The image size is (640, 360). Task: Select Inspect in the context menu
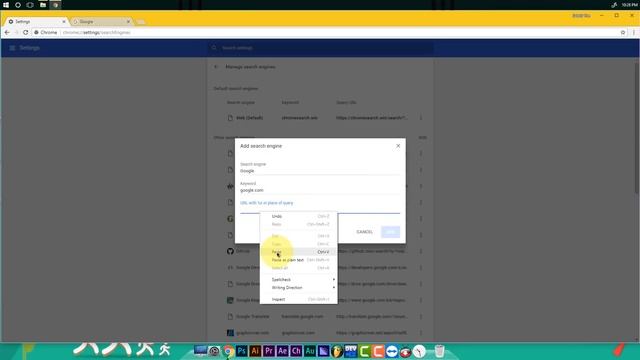[298, 300]
